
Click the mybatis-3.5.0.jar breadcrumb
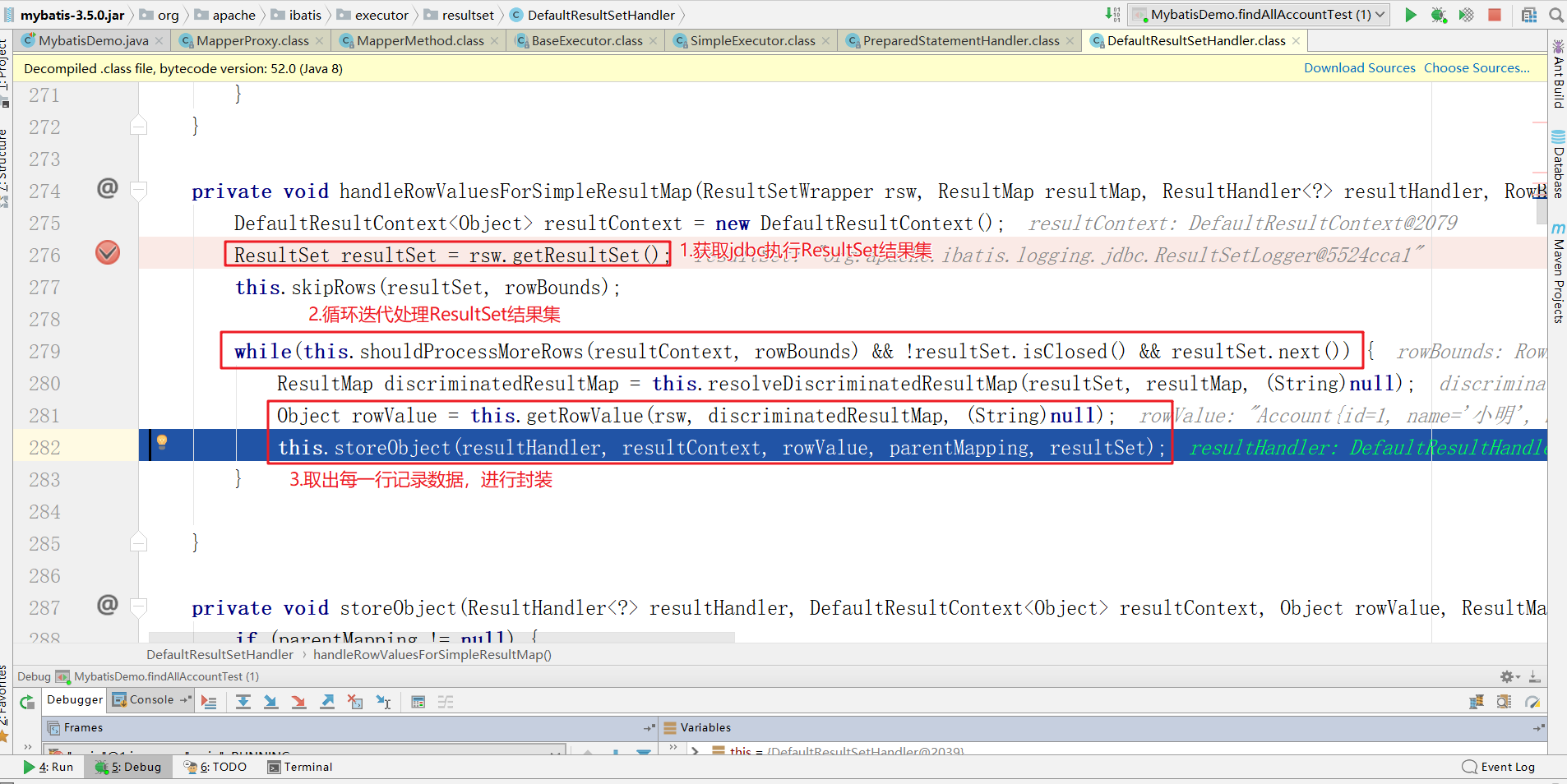65,15
